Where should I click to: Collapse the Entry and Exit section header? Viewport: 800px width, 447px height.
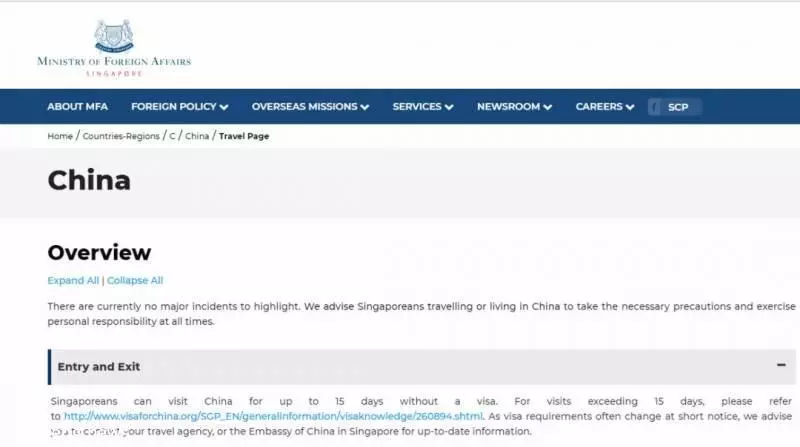pos(422,367)
